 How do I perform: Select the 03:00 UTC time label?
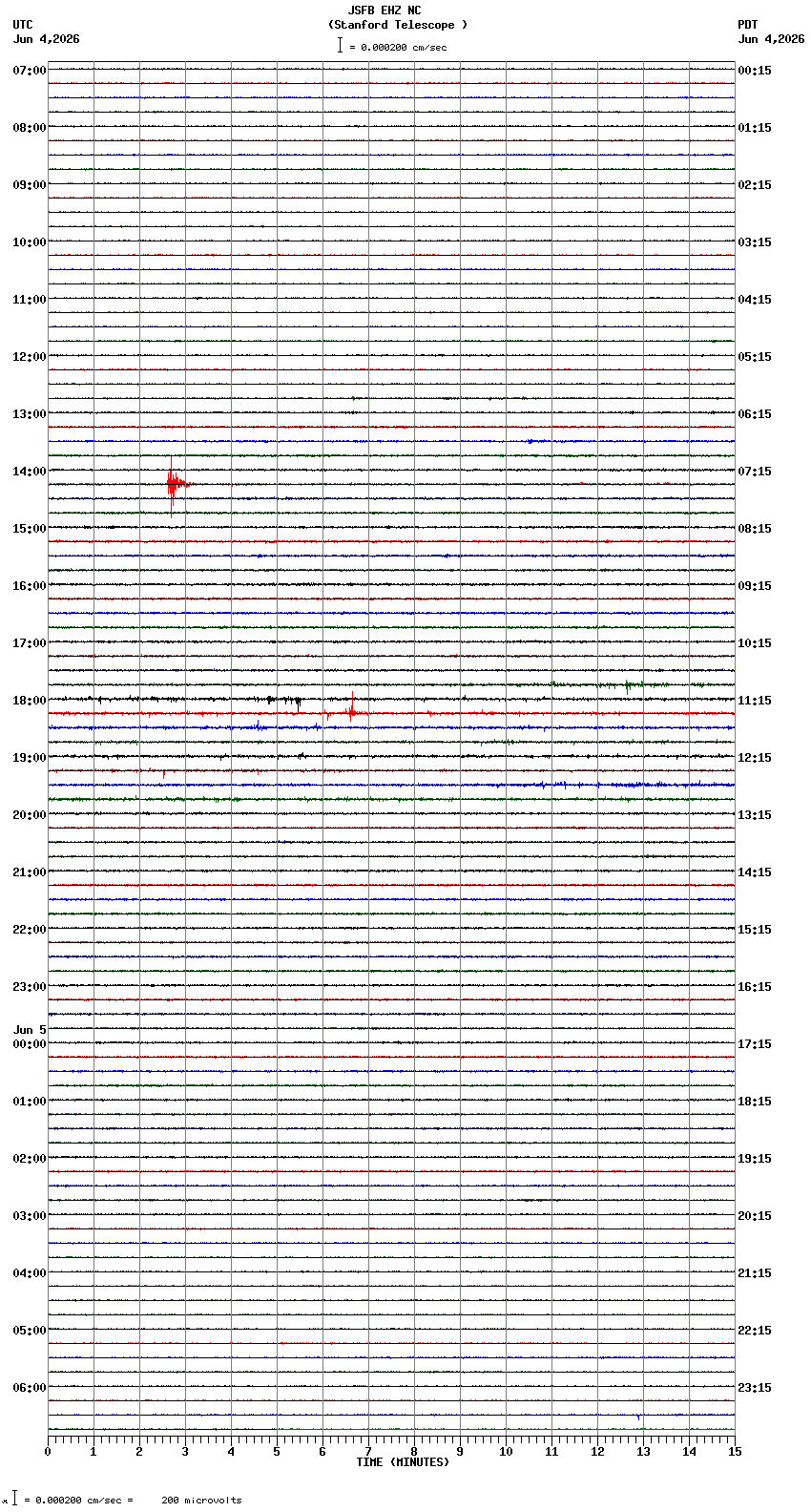tap(30, 1216)
